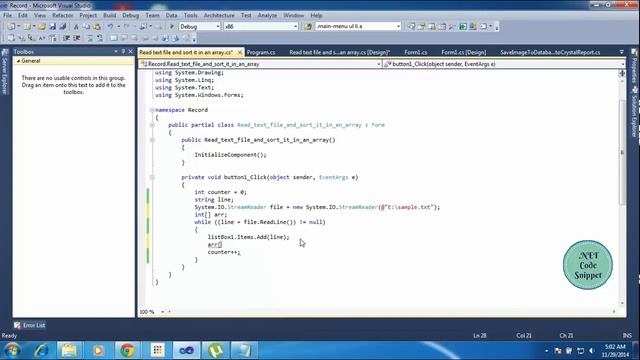Viewport: 640px width, 360px height.
Task: Switch to SaveImageToDataba...toCrystalReport.cs tab
Action: pos(550,52)
